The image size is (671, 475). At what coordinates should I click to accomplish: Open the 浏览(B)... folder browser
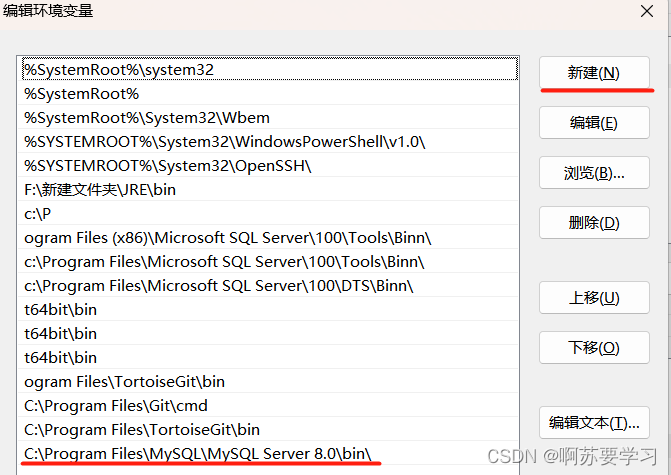pos(594,173)
